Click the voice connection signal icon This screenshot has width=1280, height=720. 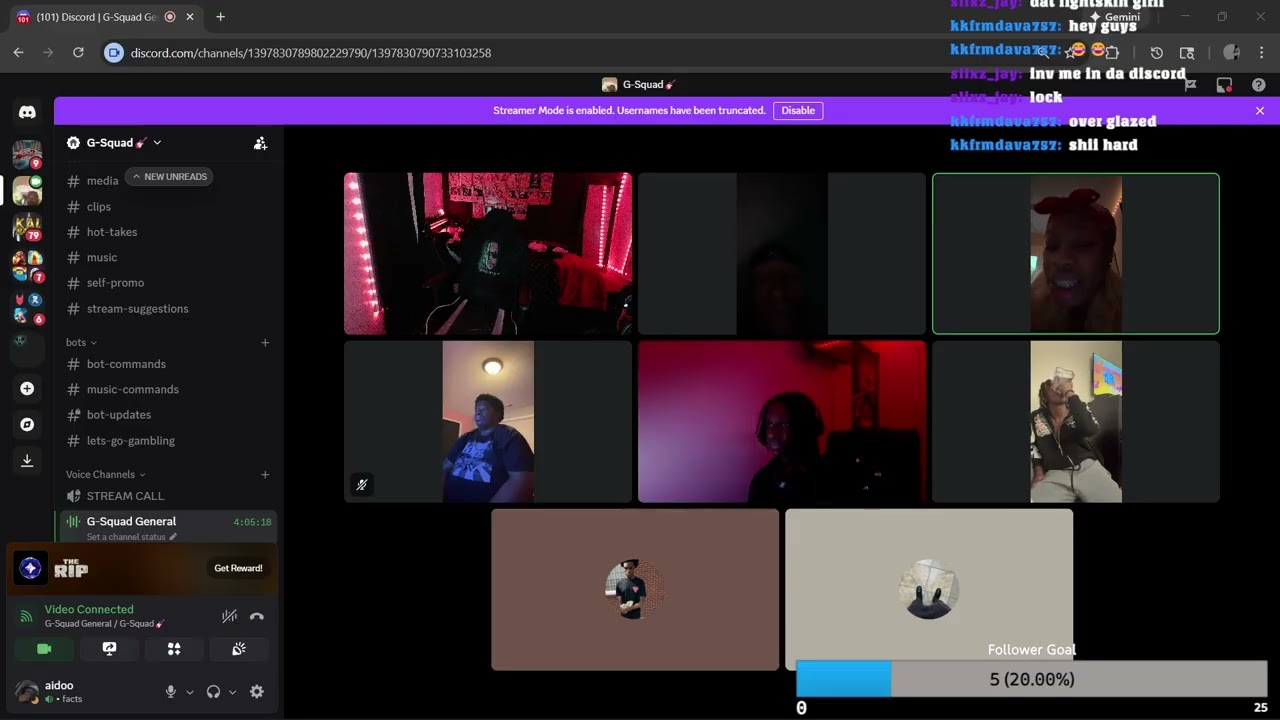coord(26,616)
